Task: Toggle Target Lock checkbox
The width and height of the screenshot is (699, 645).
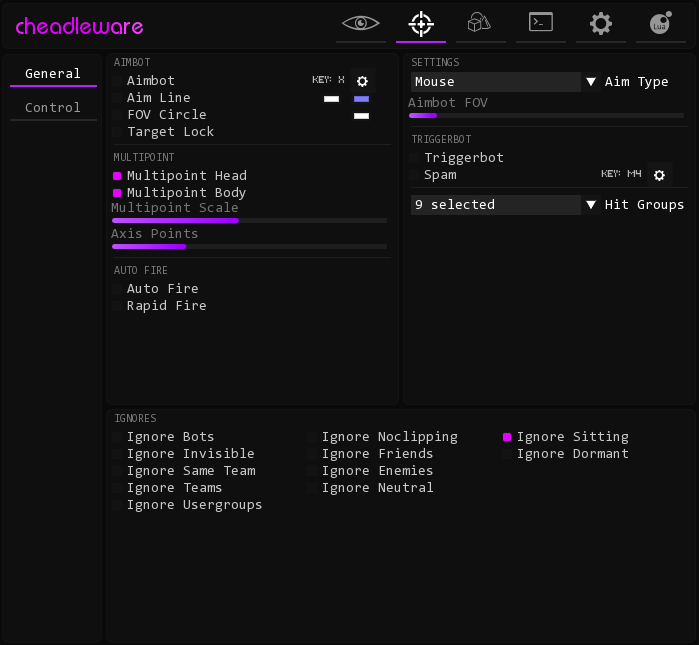Action: click(x=117, y=132)
